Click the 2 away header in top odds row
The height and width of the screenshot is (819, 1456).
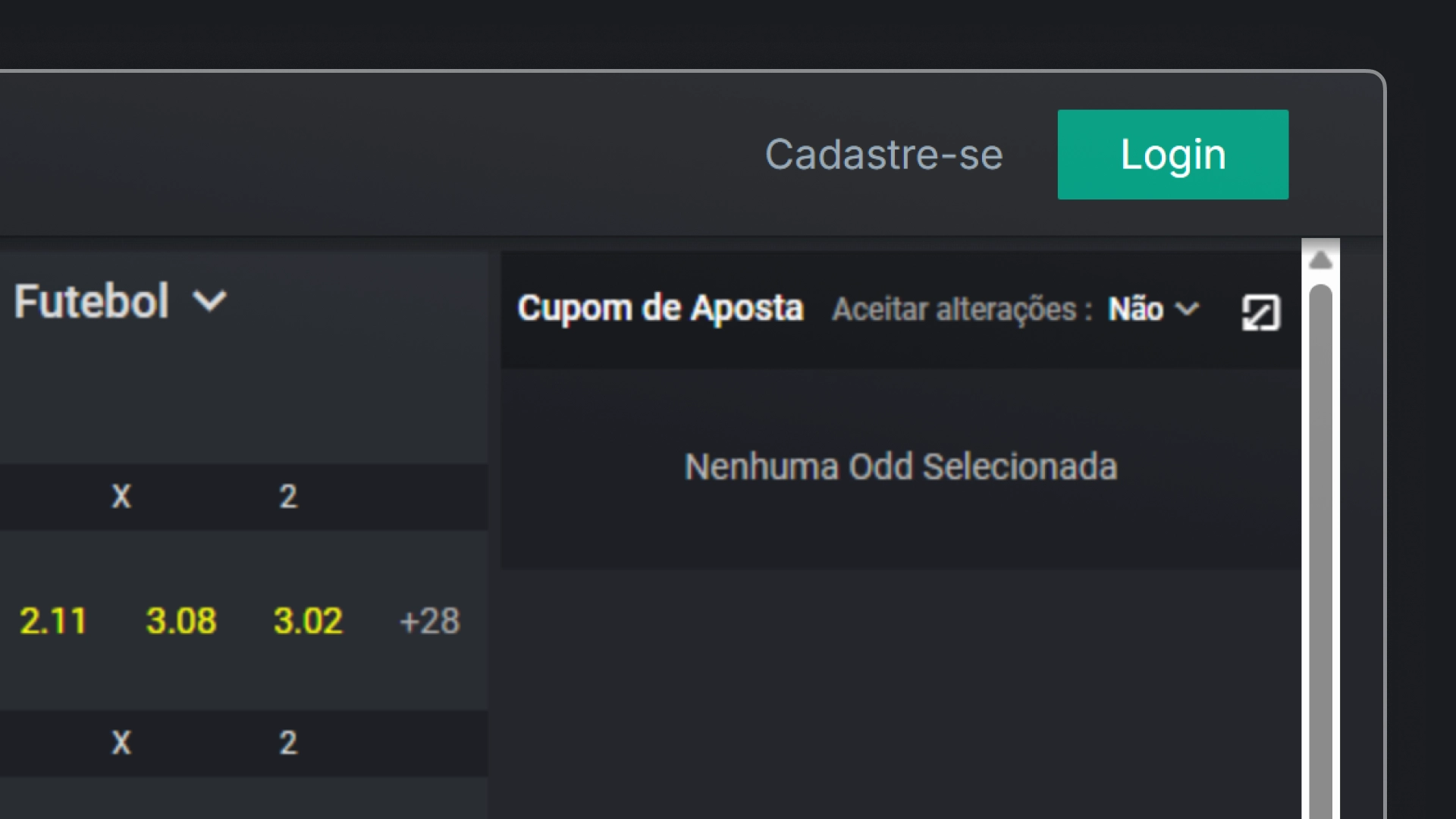(x=288, y=497)
